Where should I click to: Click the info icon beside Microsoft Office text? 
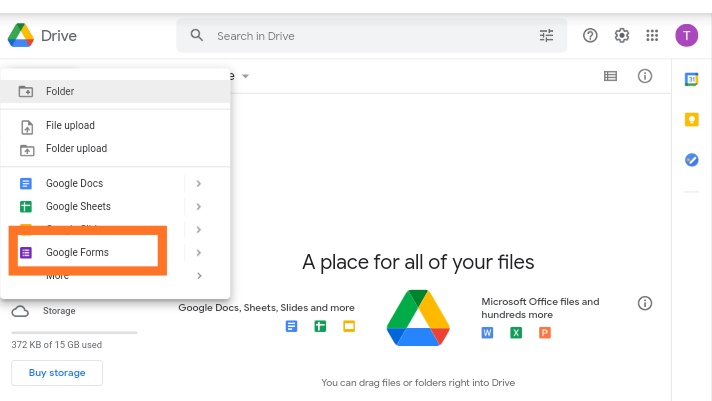point(645,303)
